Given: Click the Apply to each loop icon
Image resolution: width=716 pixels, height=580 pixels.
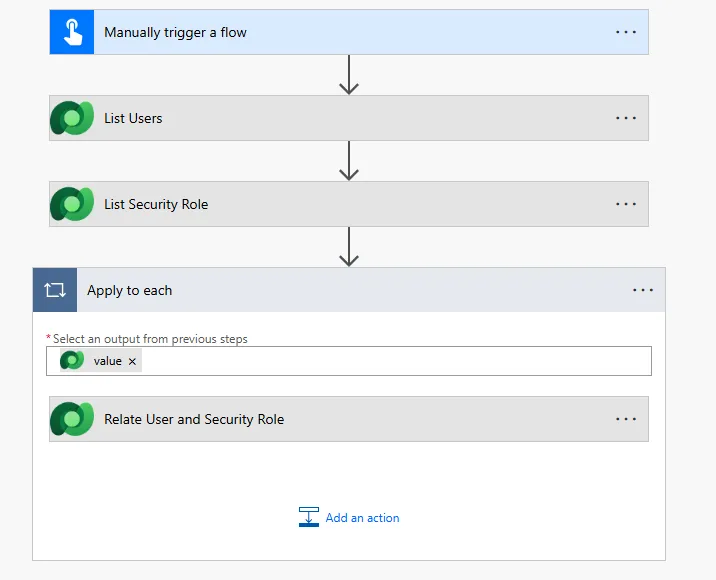Looking at the screenshot, I should [55, 290].
